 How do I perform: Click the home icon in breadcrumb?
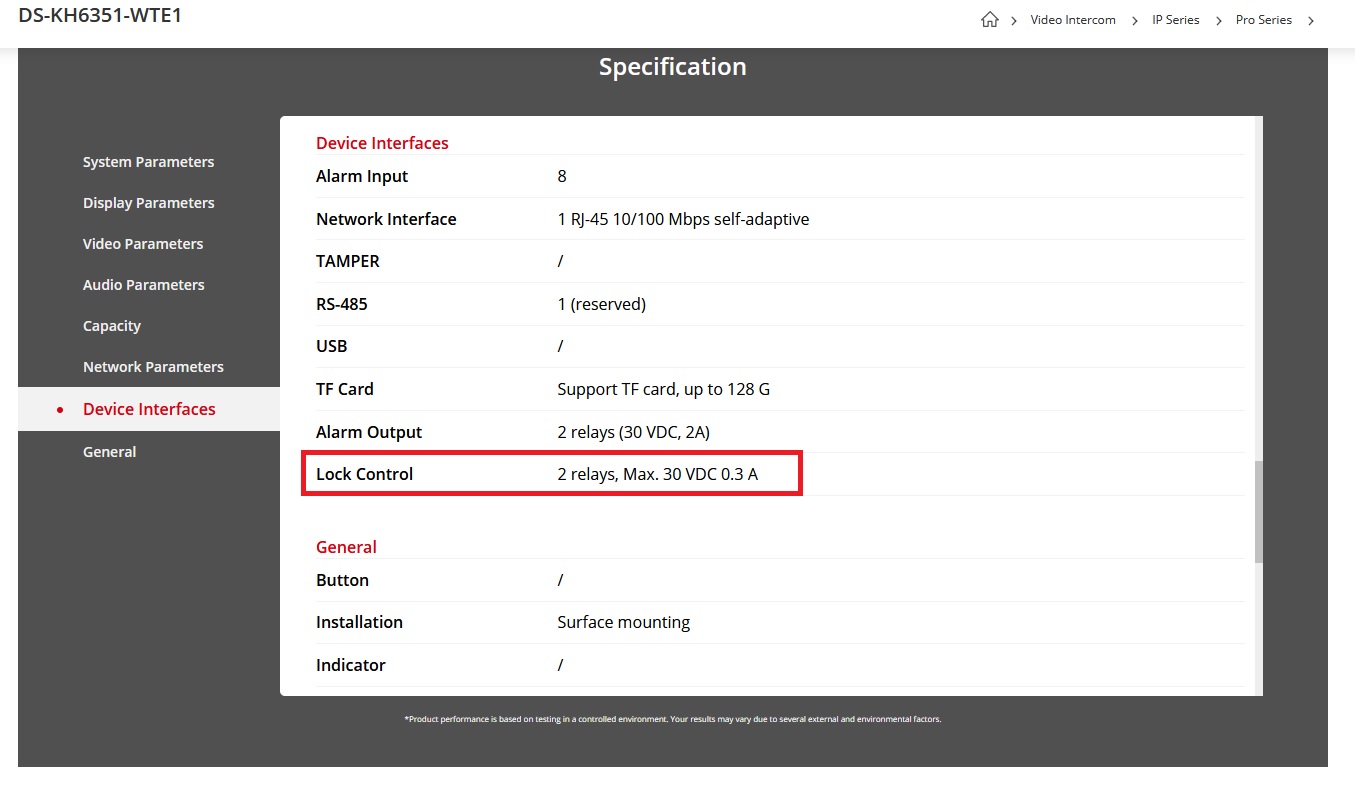point(989,20)
